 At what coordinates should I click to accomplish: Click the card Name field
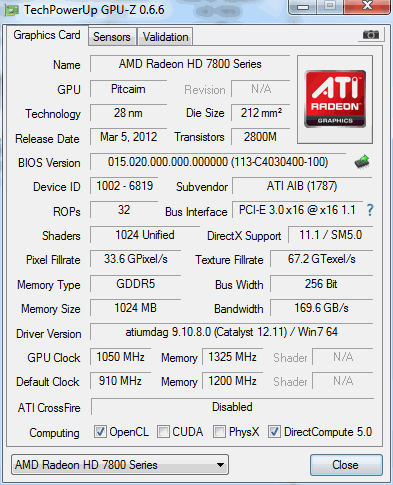click(190, 64)
